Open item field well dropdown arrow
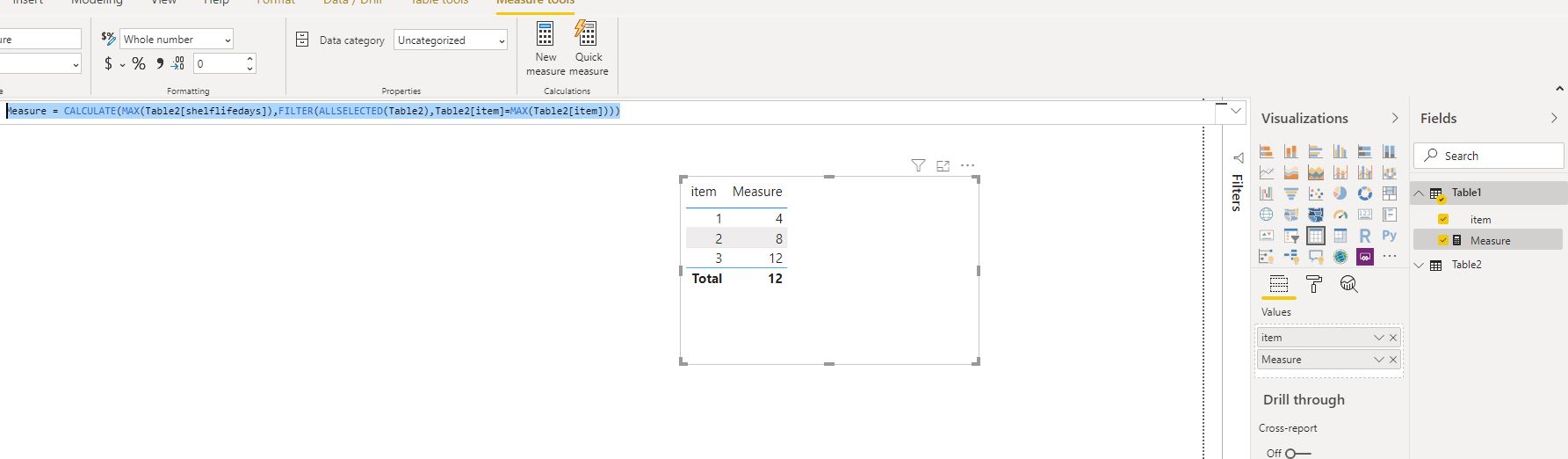The image size is (1568, 459). click(x=1378, y=338)
